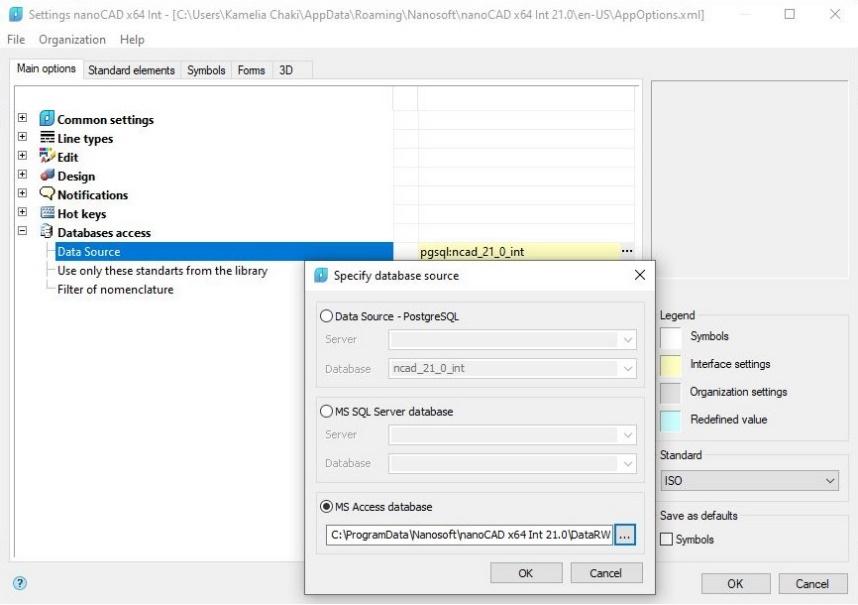Collapse the Databases access tree node

[22, 232]
